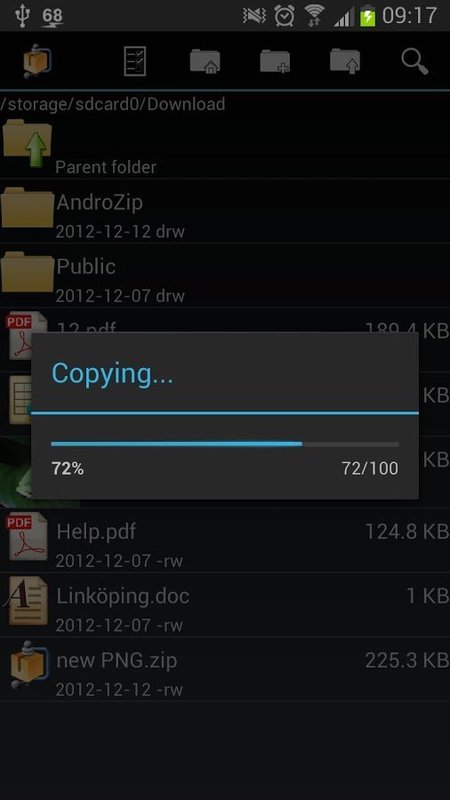Tap the Parent folder green arrow icon
Screen dimensions: 450x800
coord(27,143)
